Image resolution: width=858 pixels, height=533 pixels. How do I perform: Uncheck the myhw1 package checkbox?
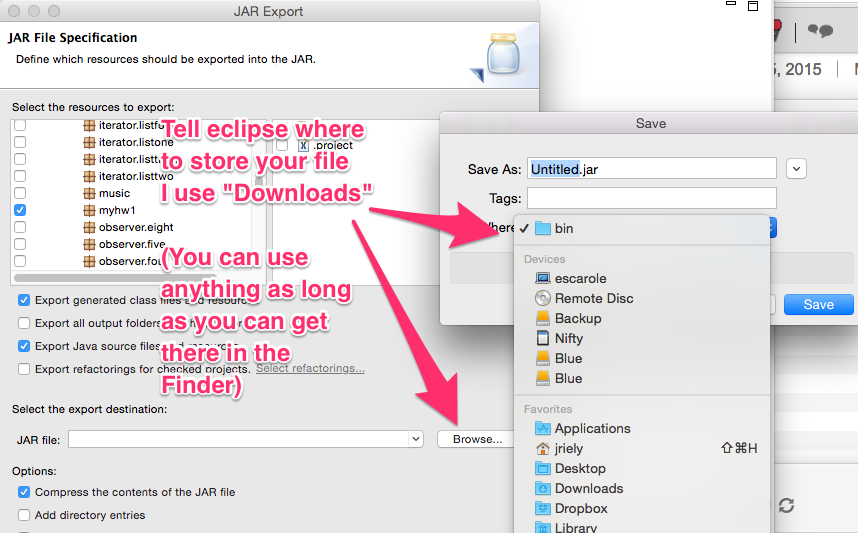point(20,211)
